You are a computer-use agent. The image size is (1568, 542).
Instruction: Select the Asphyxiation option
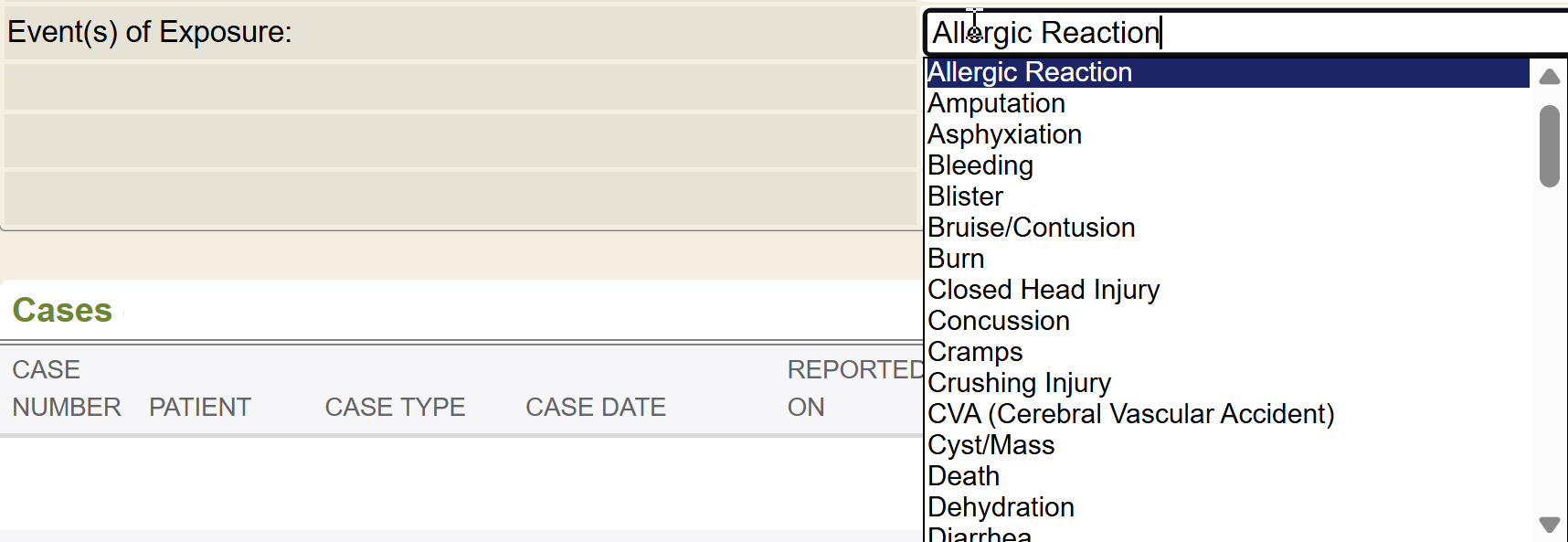[x=1005, y=134]
